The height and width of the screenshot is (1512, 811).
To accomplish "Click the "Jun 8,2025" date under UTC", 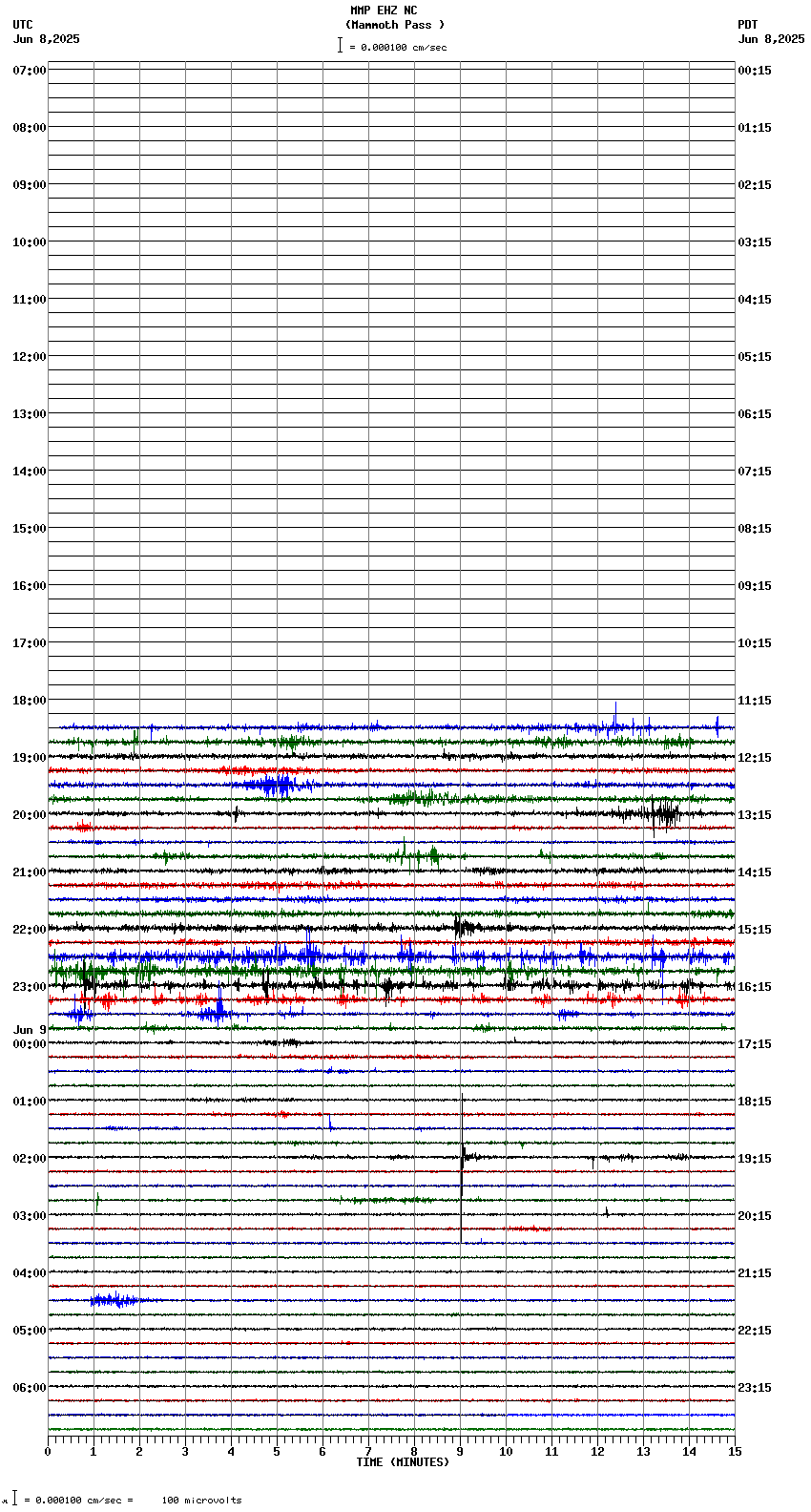I will tap(47, 39).
